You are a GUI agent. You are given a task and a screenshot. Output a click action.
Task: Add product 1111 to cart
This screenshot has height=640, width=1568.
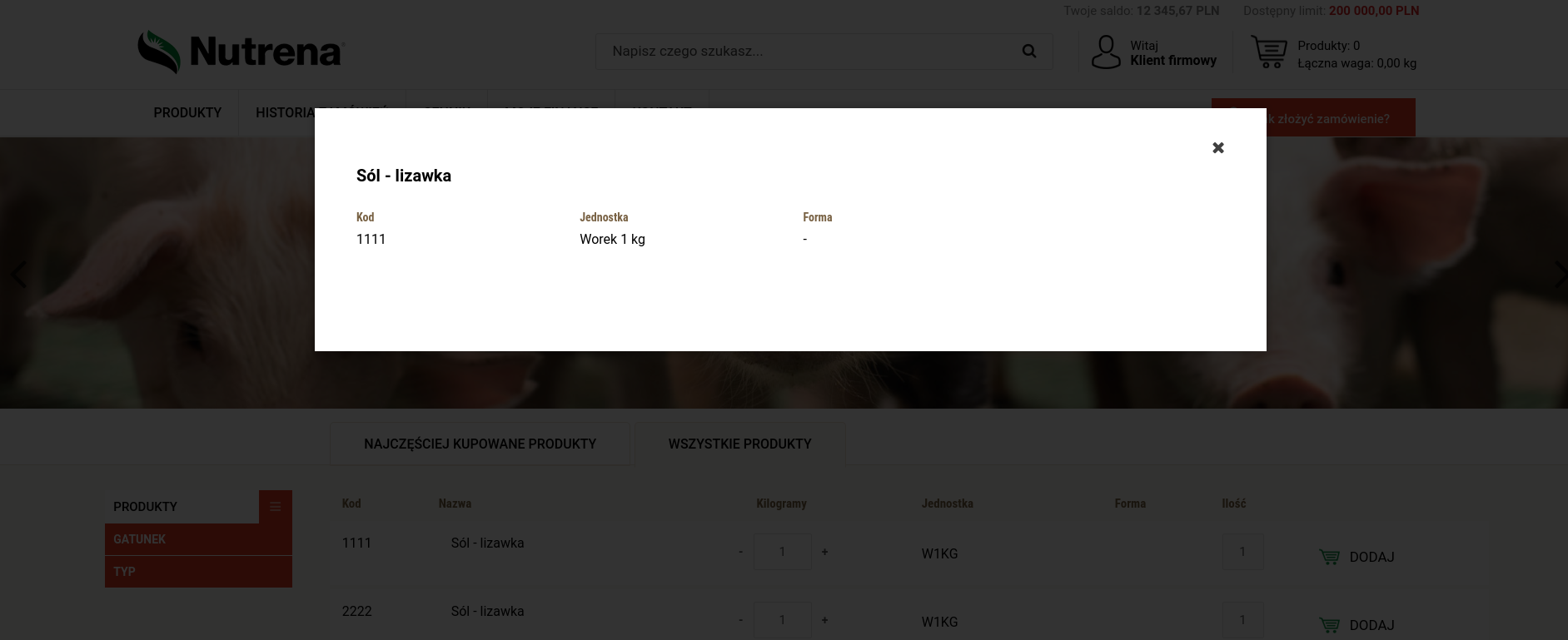point(1356,557)
